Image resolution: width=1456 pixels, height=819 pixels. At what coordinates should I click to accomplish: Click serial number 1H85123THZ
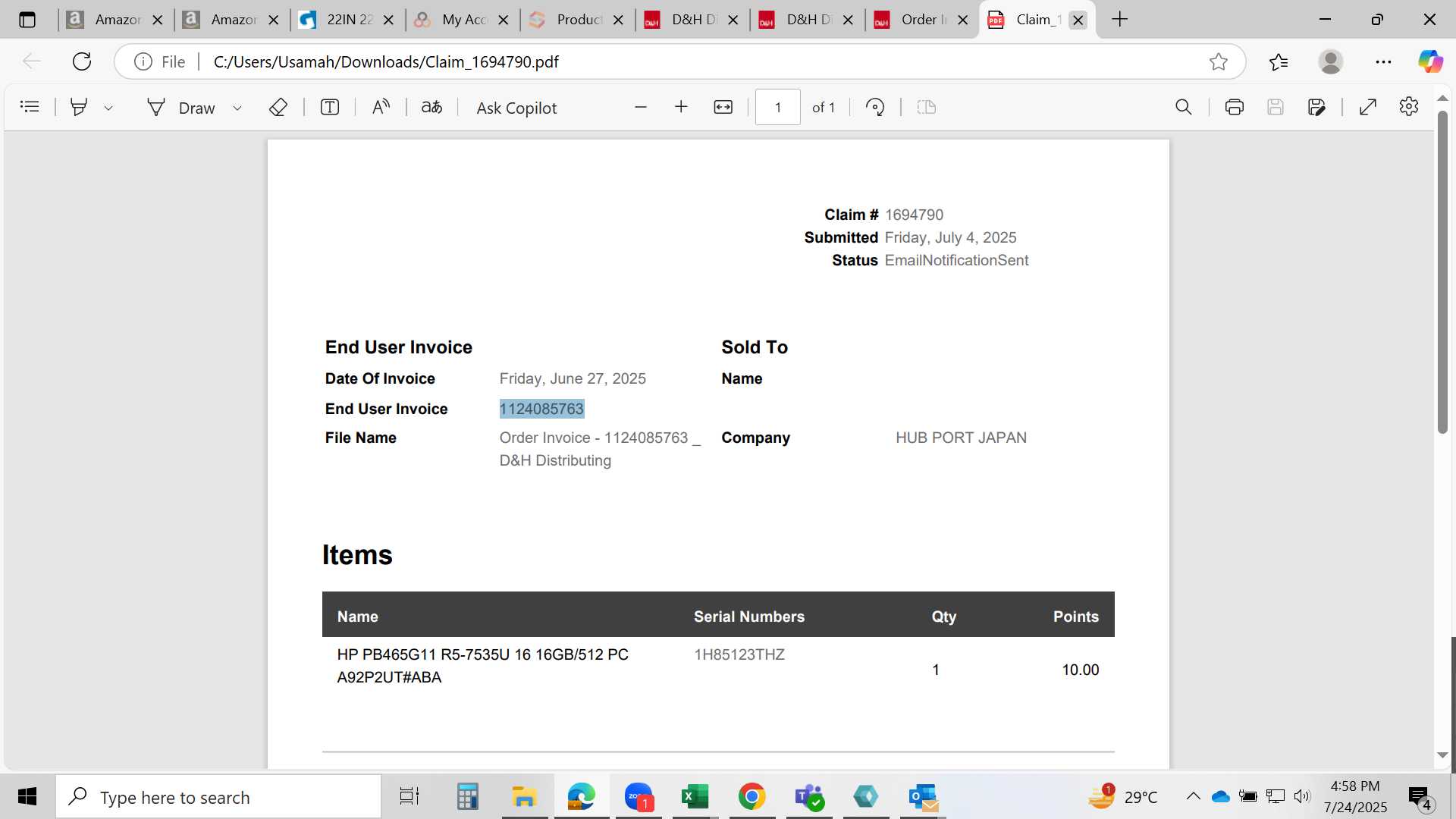pos(739,654)
